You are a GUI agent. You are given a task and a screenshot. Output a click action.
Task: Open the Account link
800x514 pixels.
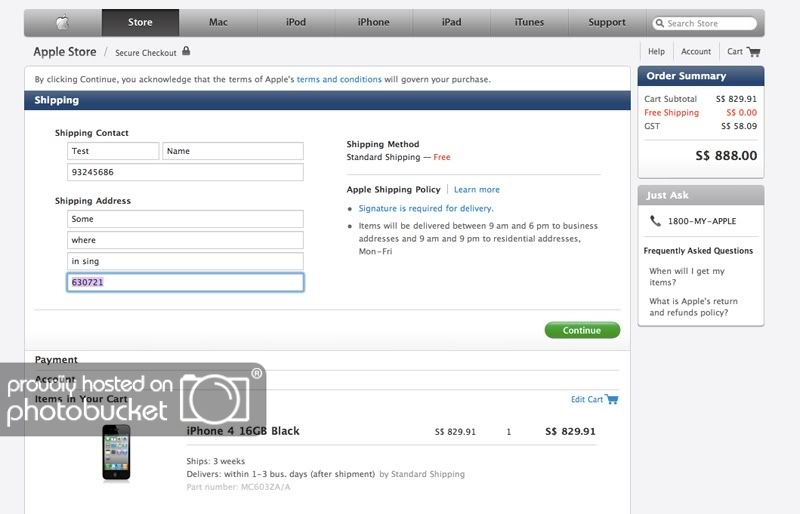coord(696,52)
